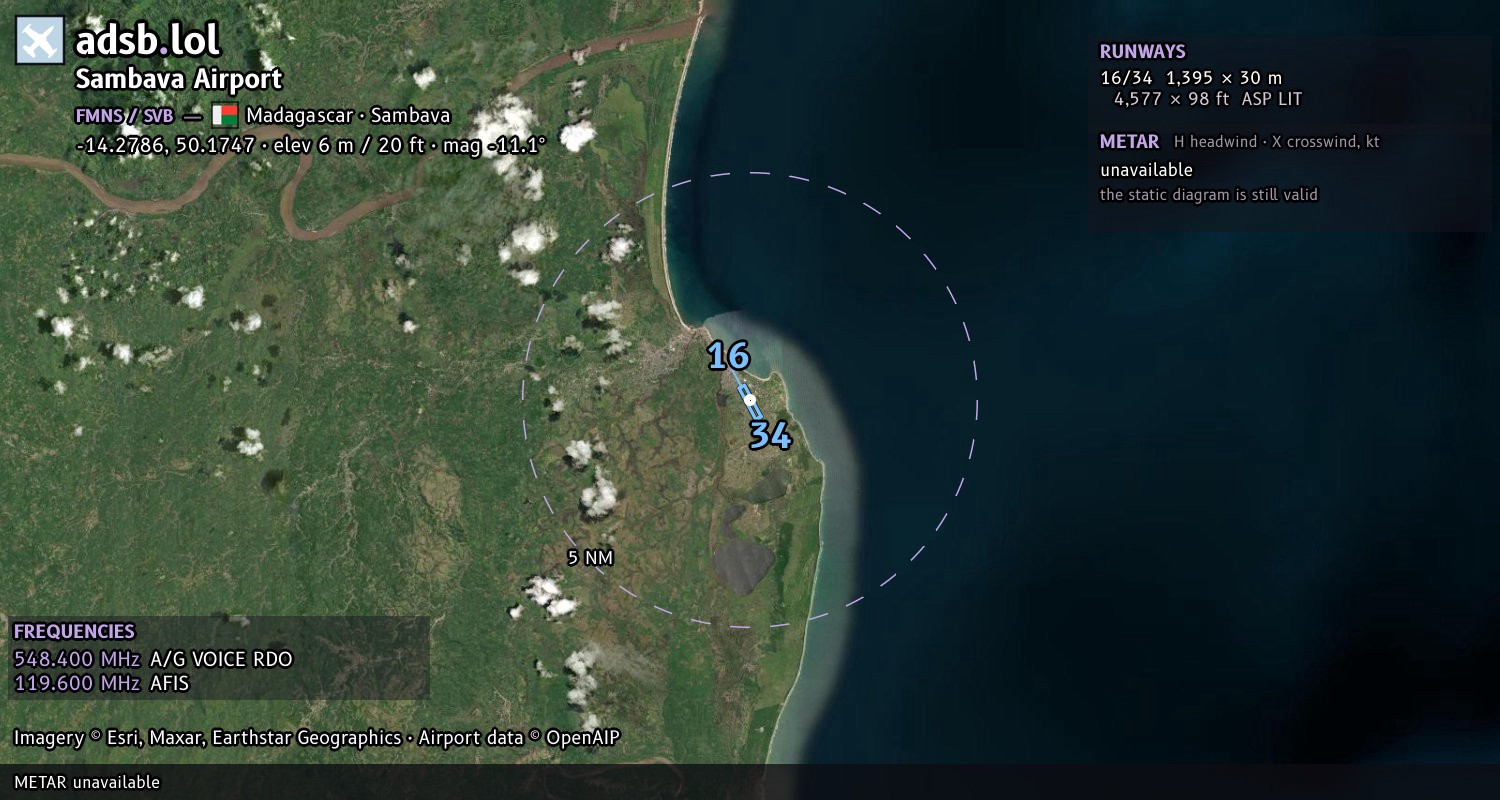Click the METAR unavailable status bar message
The image size is (1500, 800).
tap(87, 782)
